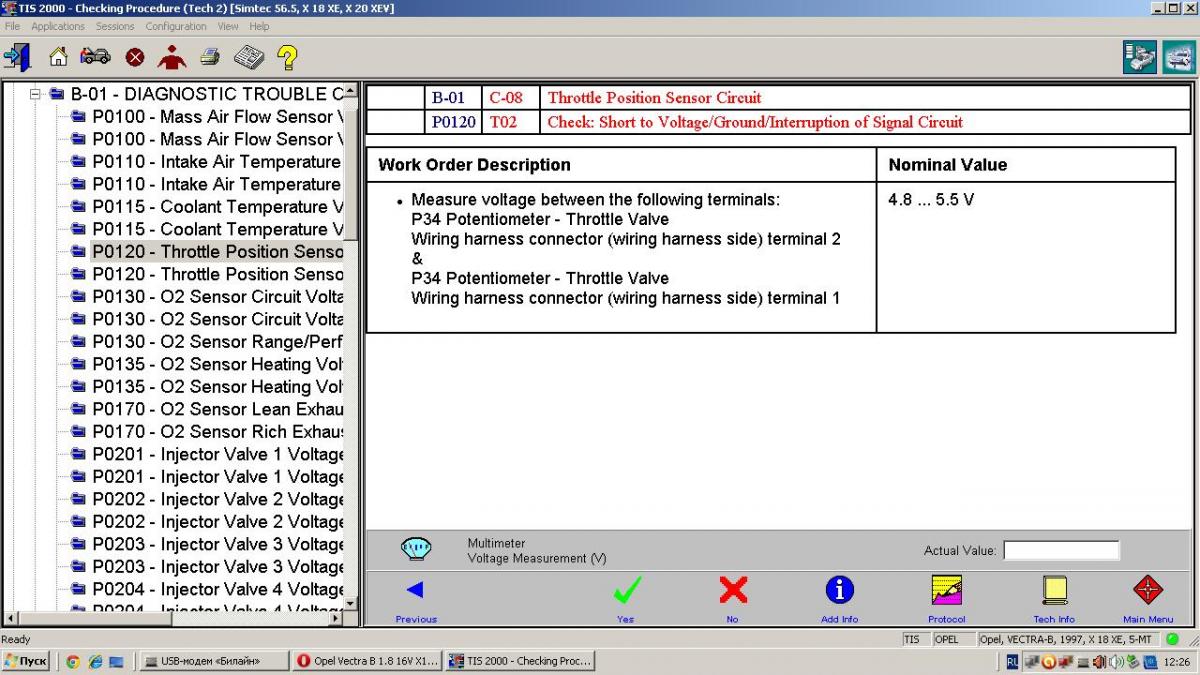
Task: Select P0130 O2 Sensor Range/Perf item
Action: pyautogui.click(x=217, y=342)
